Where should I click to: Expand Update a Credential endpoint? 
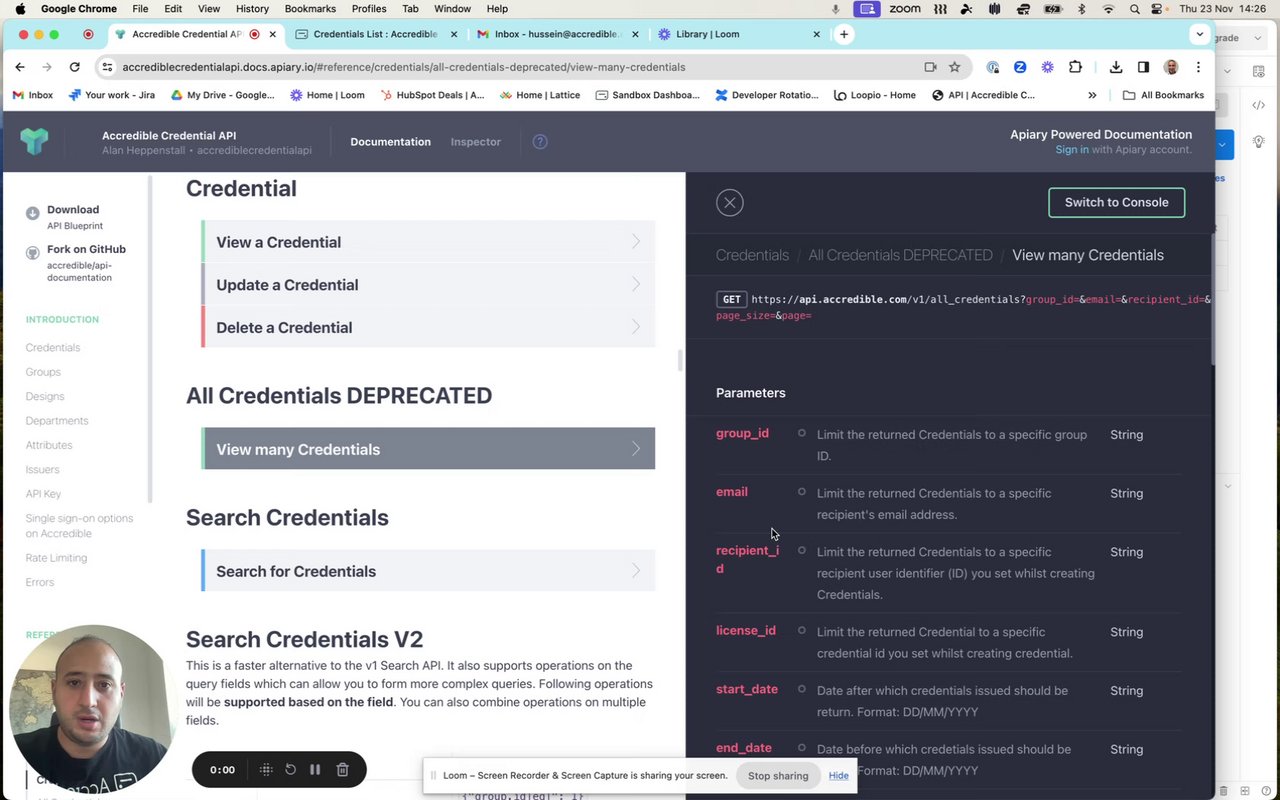(428, 285)
